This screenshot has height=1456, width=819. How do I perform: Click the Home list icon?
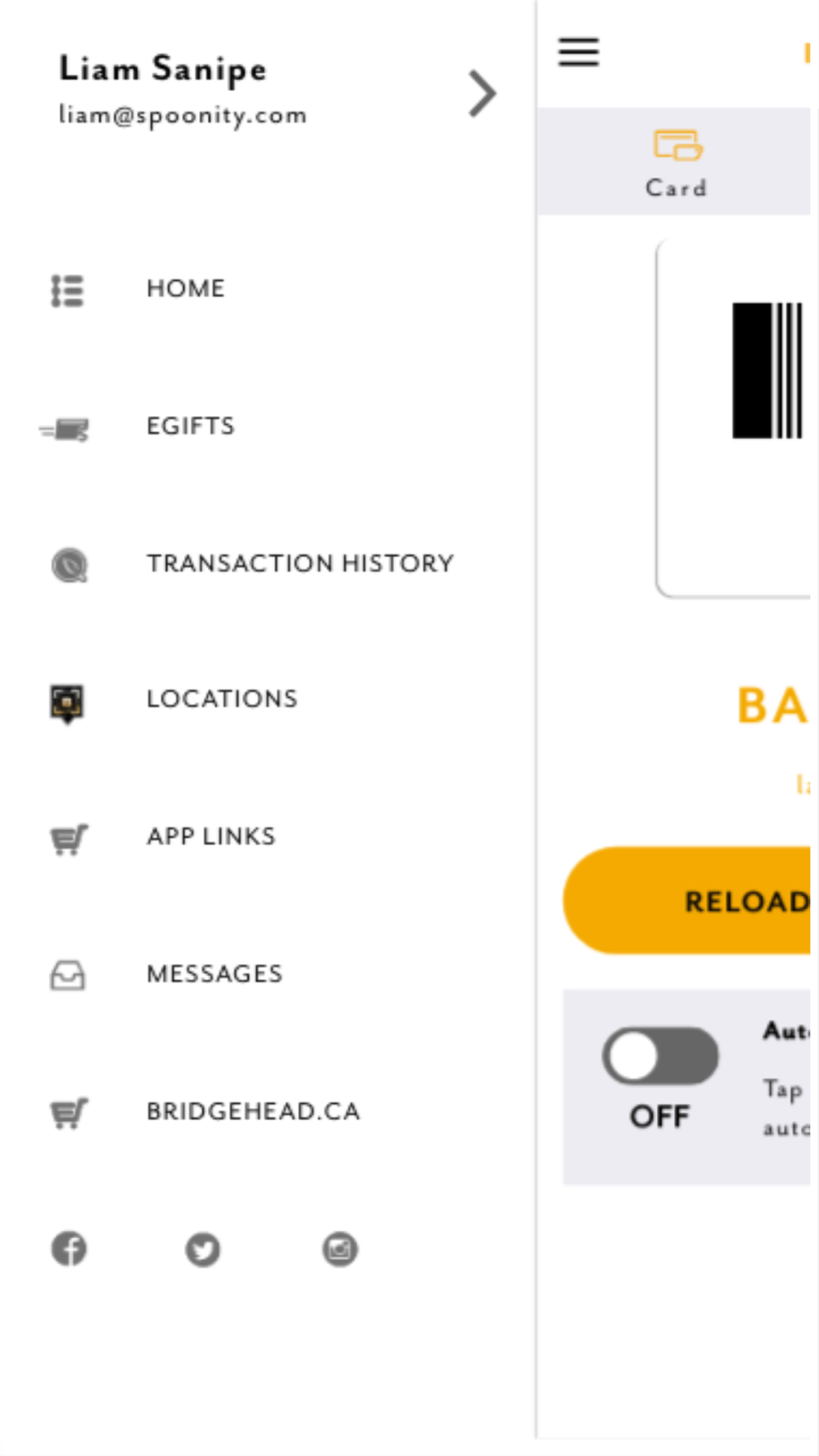pyautogui.click(x=67, y=291)
